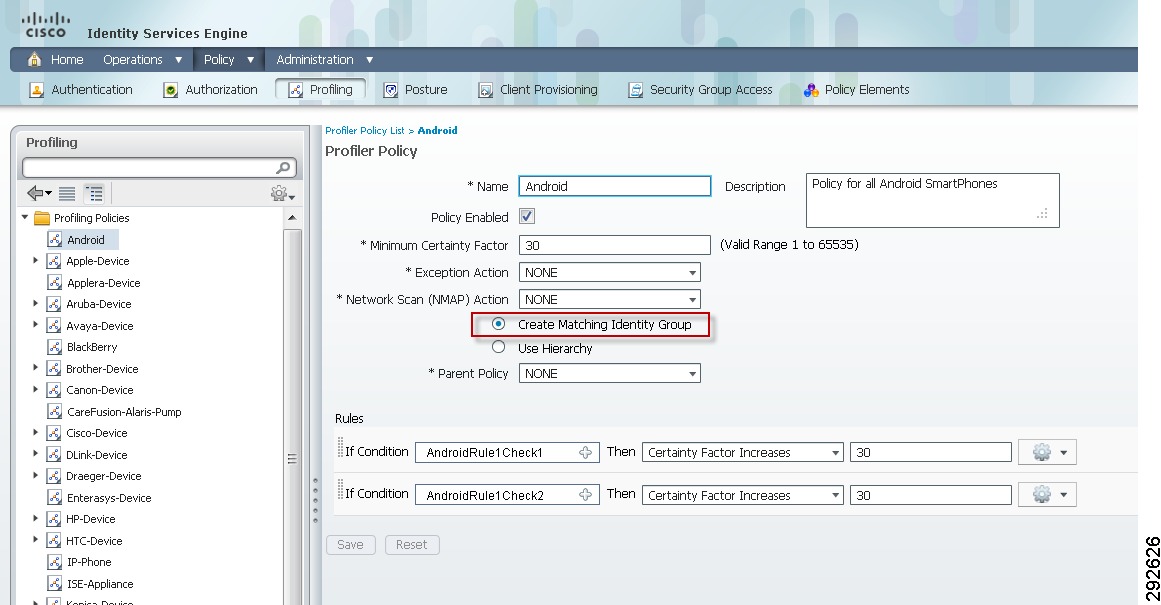
Task: Select the Create Matching Identity Group radio button
Action: tap(499, 324)
